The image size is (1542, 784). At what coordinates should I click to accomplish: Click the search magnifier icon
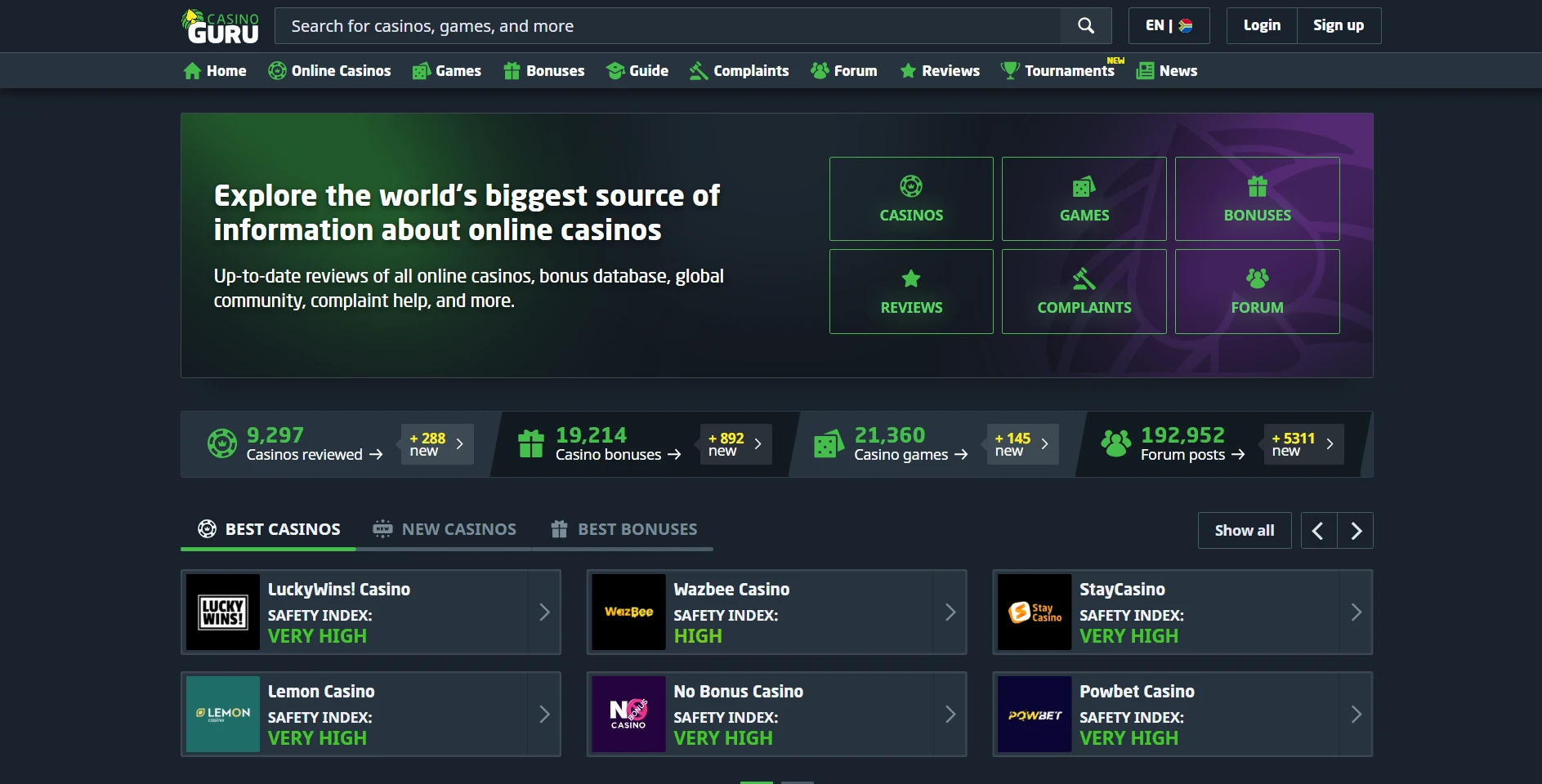(x=1085, y=26)
